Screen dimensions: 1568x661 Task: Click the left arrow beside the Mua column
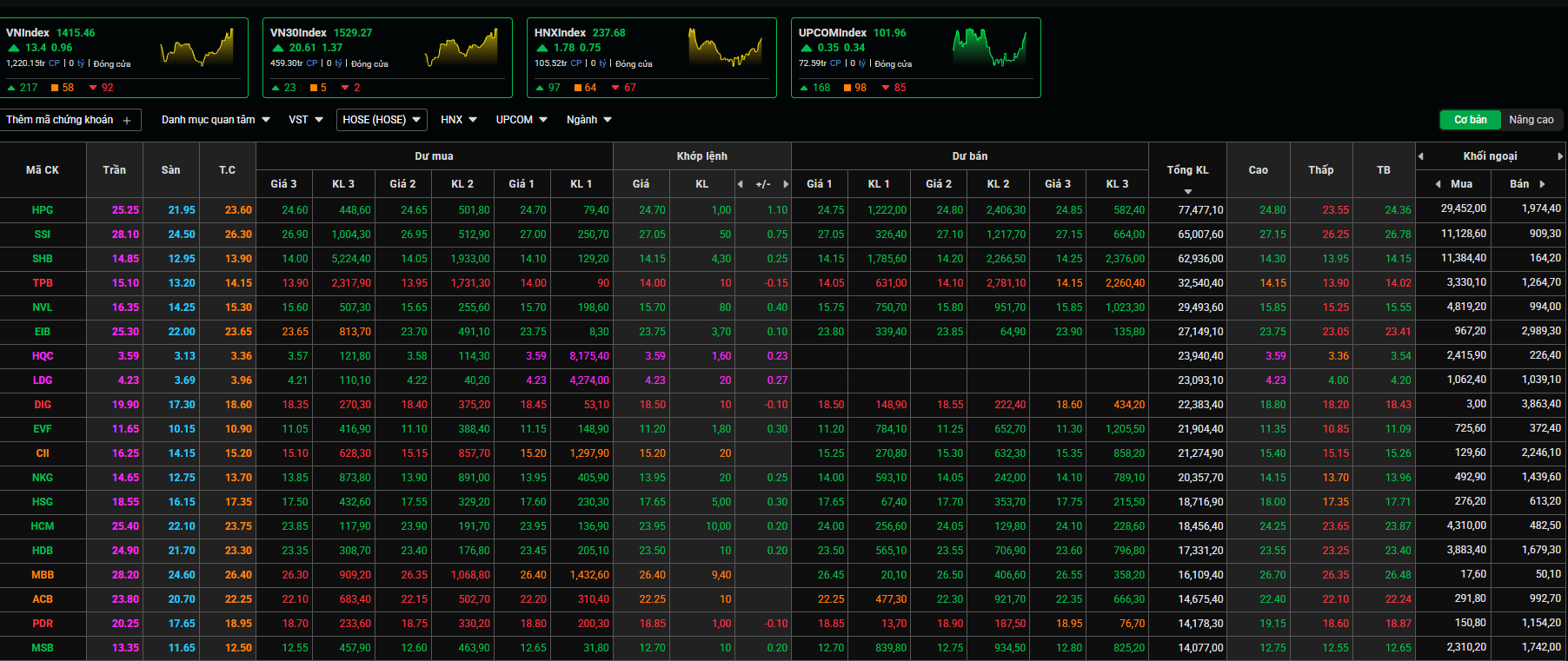pos(1438,184)
